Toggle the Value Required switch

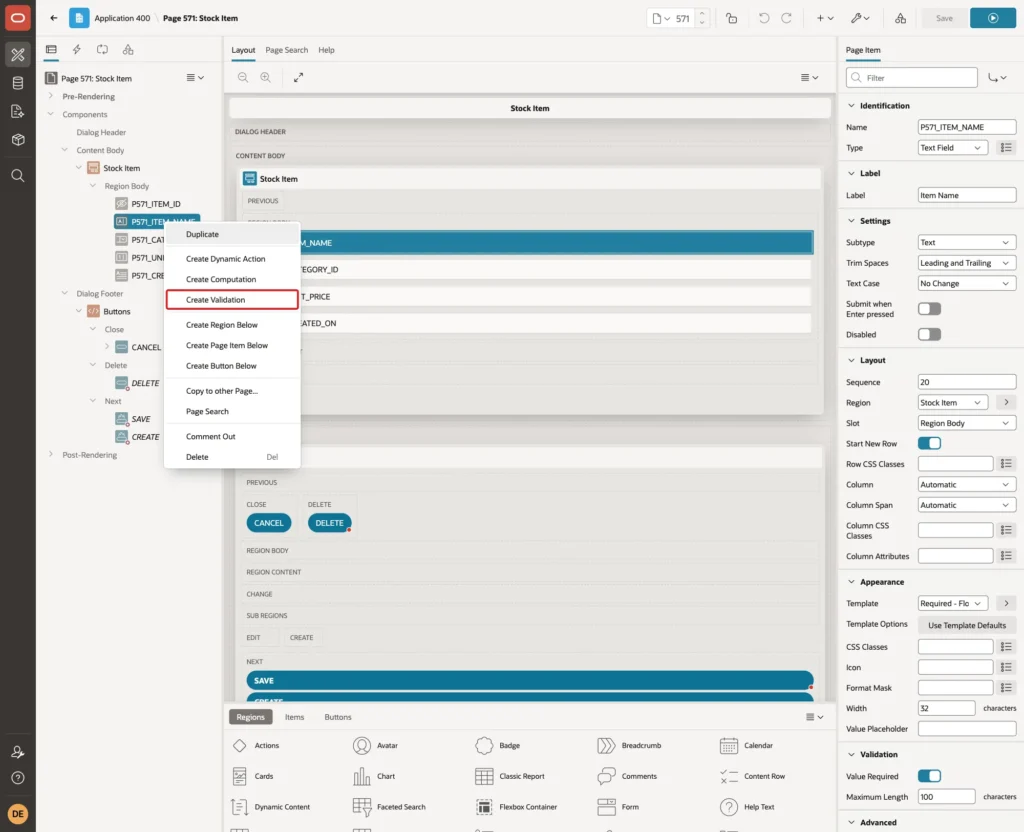[x=929, y=776]
